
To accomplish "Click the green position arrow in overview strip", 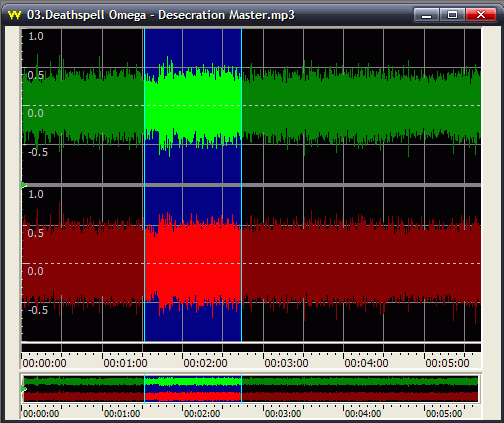I will (24, 389).
